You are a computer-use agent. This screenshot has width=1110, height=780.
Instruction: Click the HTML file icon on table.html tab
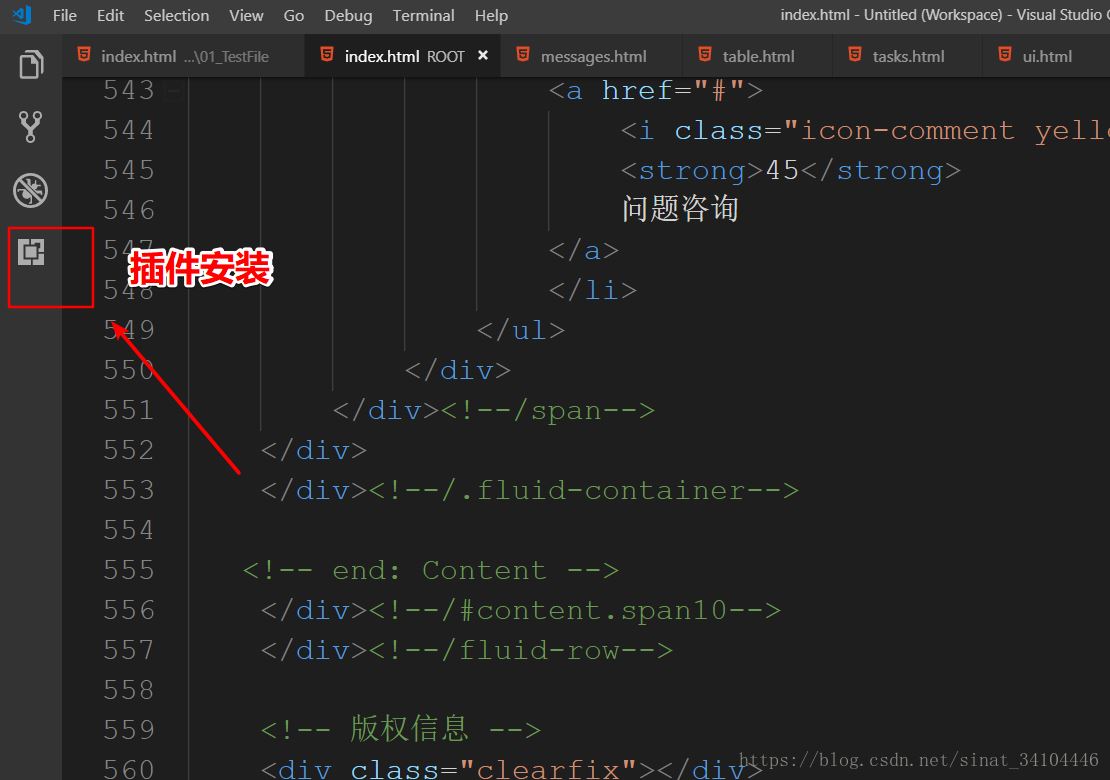pyautogui.click(x=704, y=55)
